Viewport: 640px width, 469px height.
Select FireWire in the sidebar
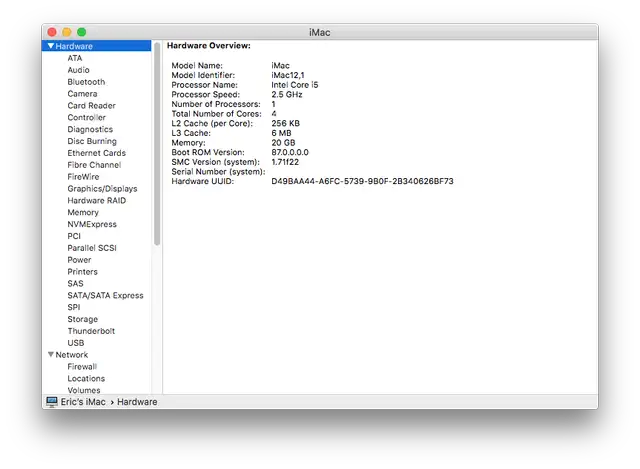[x=83, y=176]
